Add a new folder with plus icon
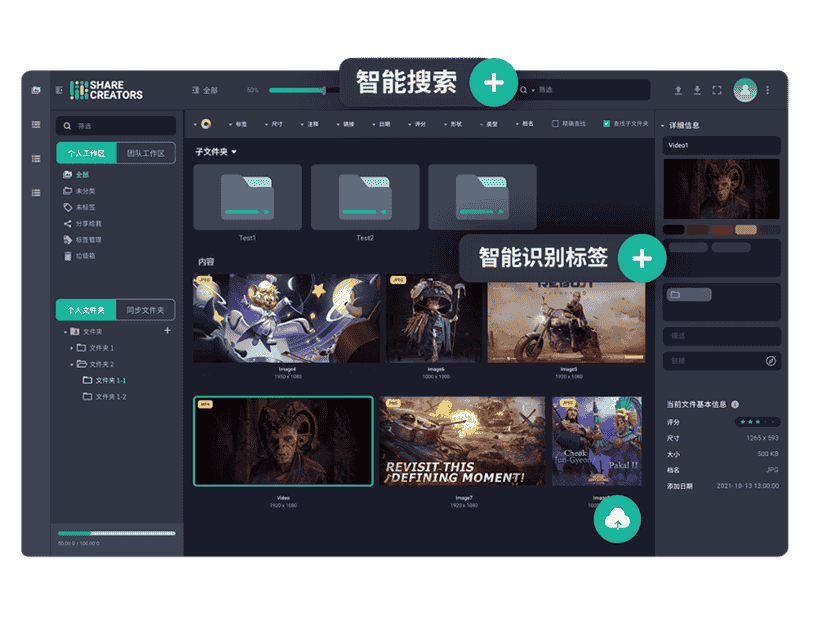The image size is (814, 626). click(x=167, y=331)
